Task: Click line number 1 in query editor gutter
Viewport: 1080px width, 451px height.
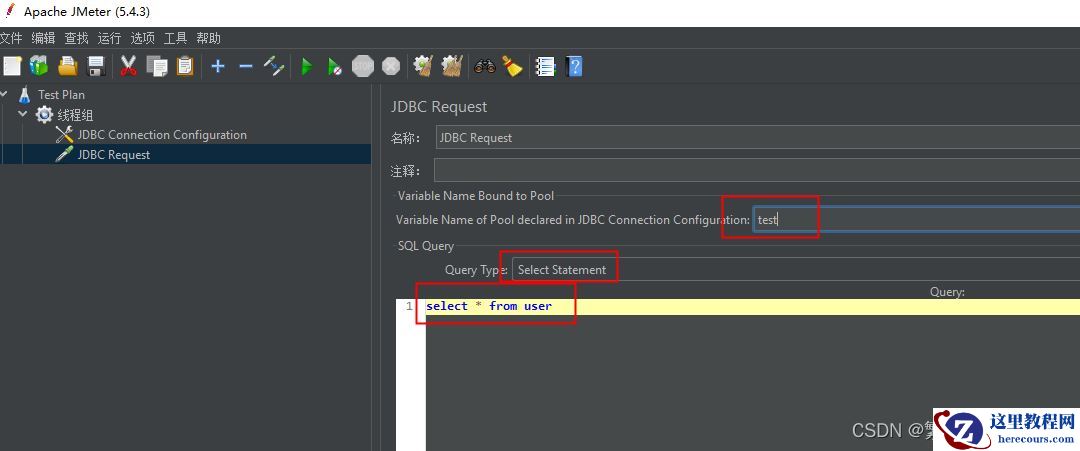Action: click(409, 306)
